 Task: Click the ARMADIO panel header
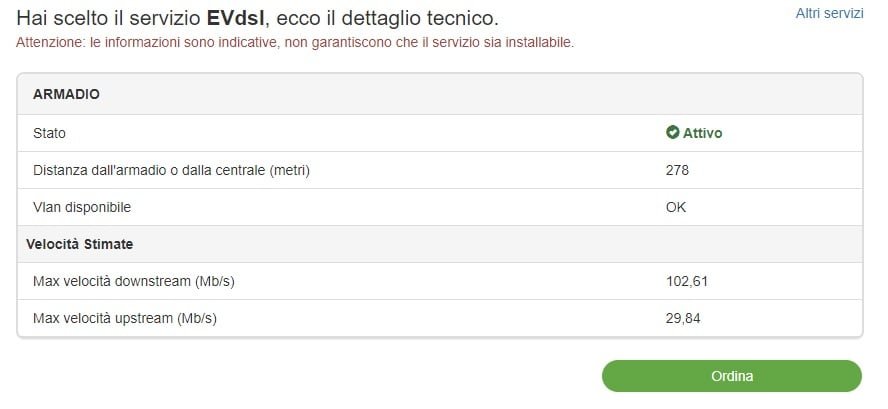point(66,94)
